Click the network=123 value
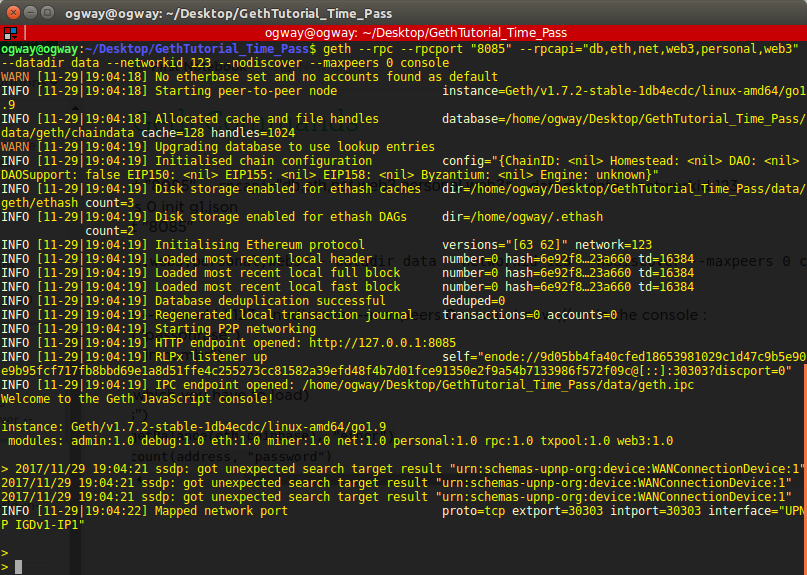 point(613,245)
